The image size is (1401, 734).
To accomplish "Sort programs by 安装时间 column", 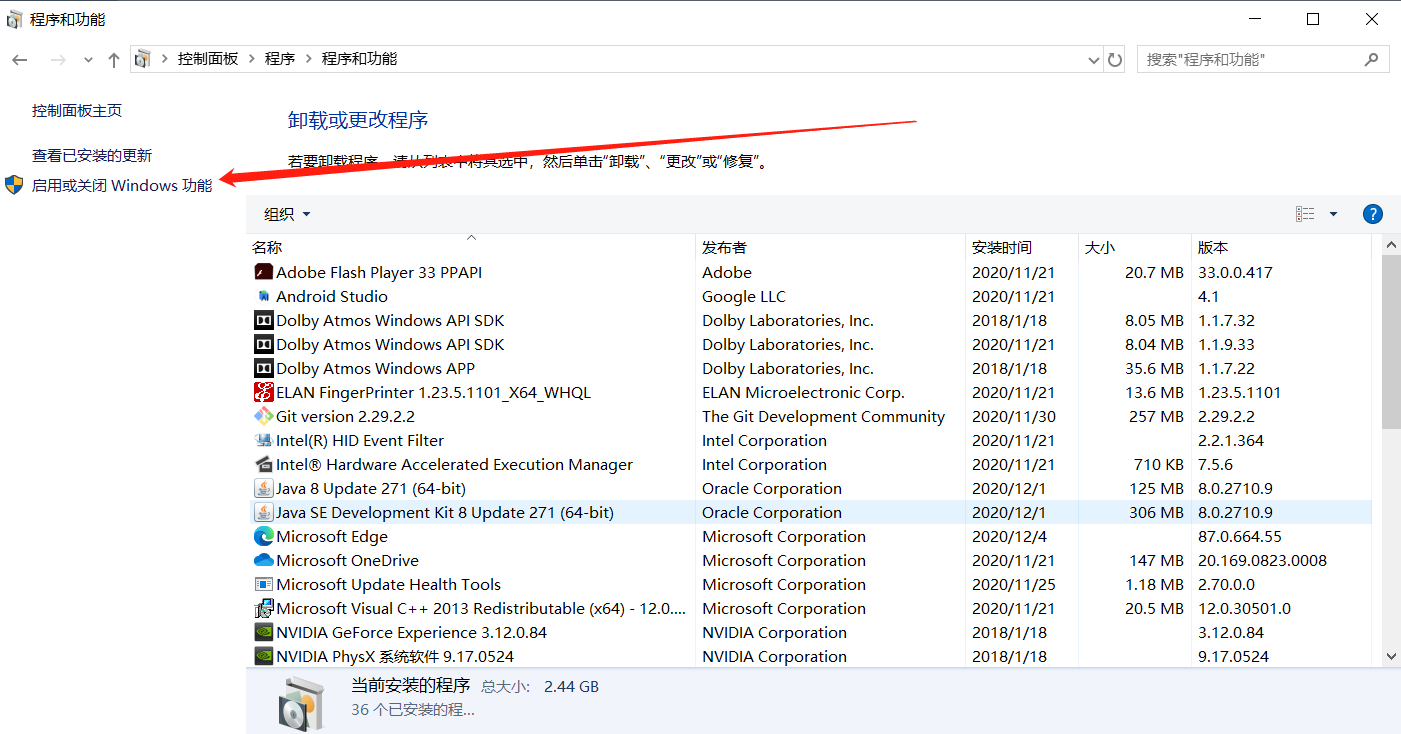I will (x=1022, y=247).
